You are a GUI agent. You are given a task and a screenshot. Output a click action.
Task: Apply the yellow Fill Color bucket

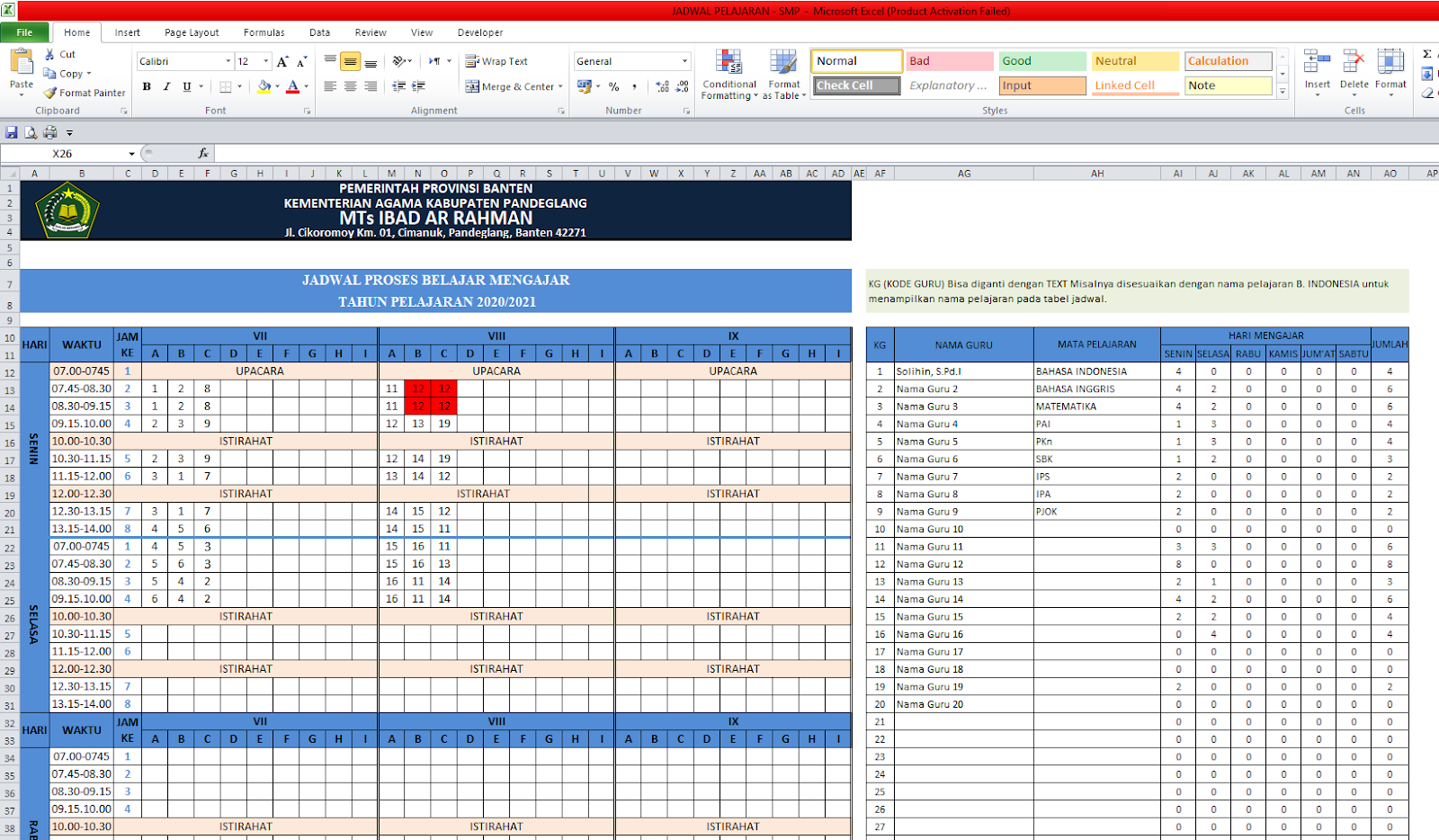(x=264, y=86)
